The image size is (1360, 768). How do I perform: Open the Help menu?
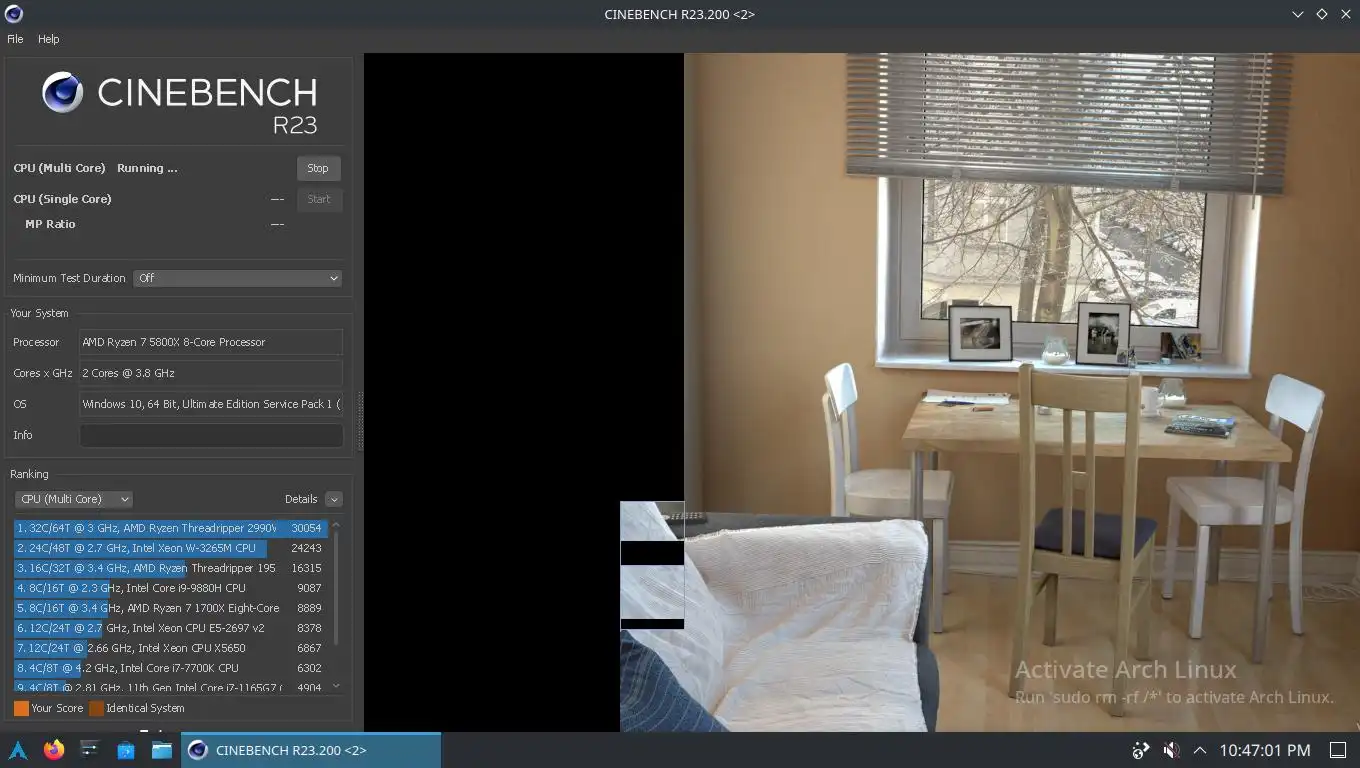coord(49,39)
